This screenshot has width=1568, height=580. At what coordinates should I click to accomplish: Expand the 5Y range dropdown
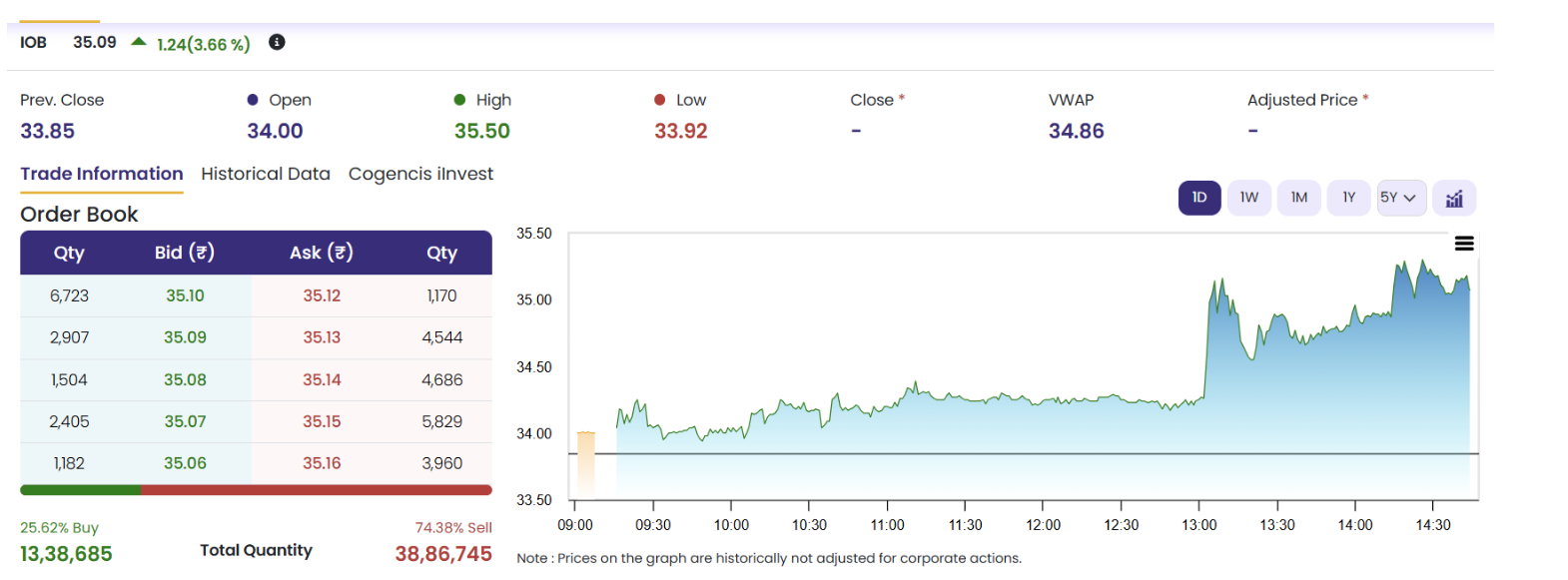pyautogui.click(x=1400, y=198)
